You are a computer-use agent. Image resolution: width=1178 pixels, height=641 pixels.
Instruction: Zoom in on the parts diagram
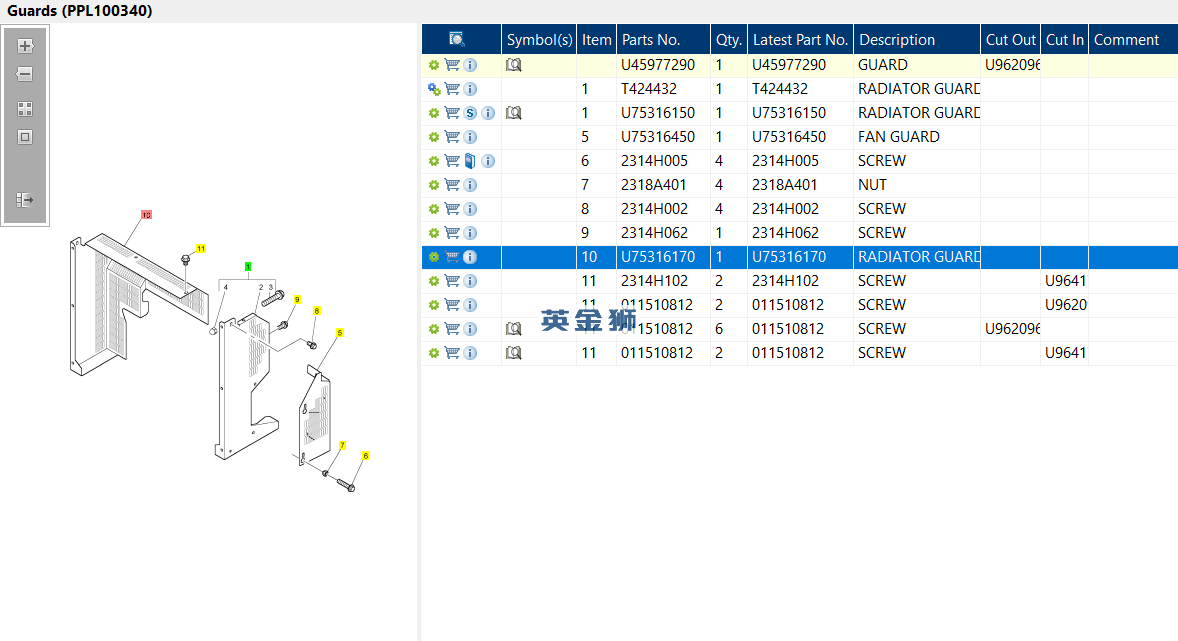(25, 46)
